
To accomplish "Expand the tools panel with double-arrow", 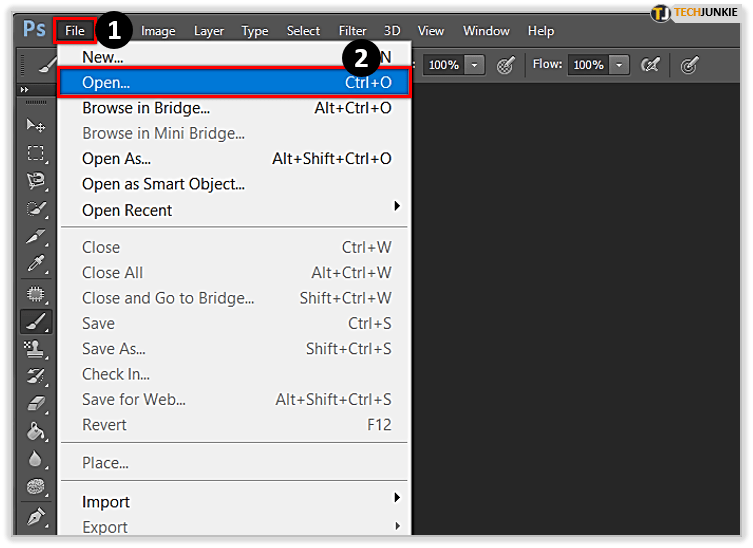I will click(25, 90).
